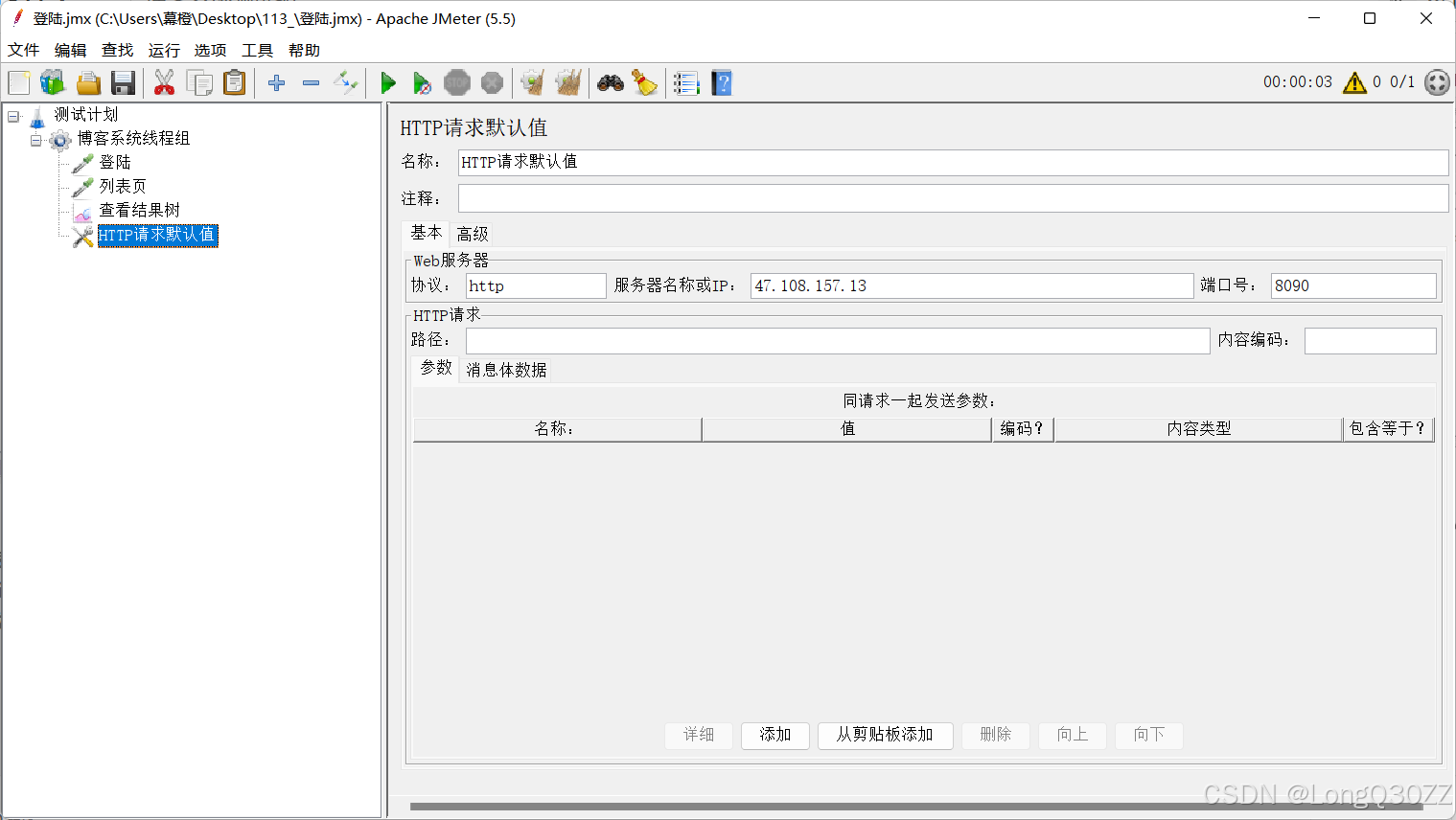Viewport: 1456px width, 820px height.
Task: Select the 列表页 sampler in the tree
Action: coord(123,187)
